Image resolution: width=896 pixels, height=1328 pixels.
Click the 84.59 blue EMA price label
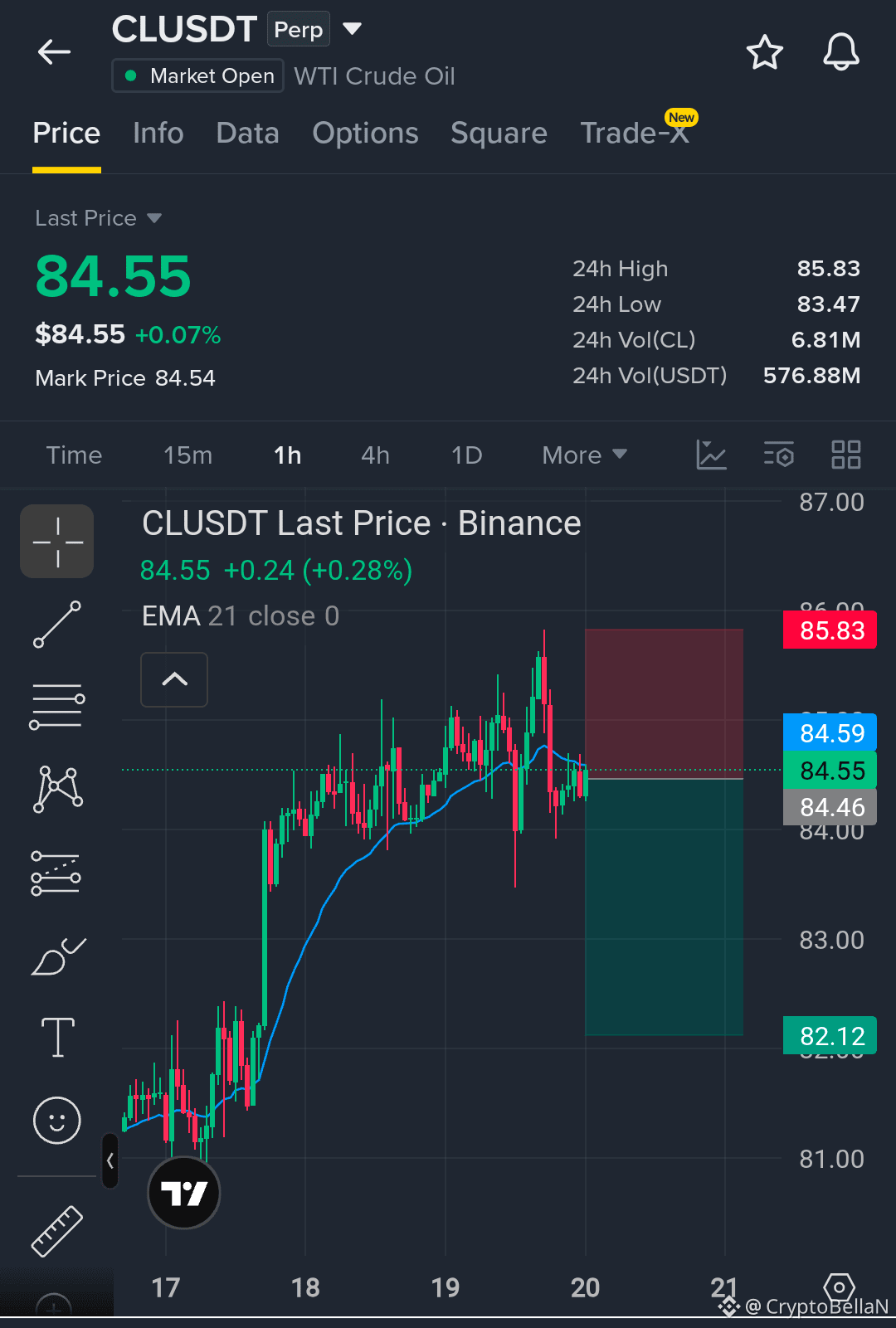[830, 733]
